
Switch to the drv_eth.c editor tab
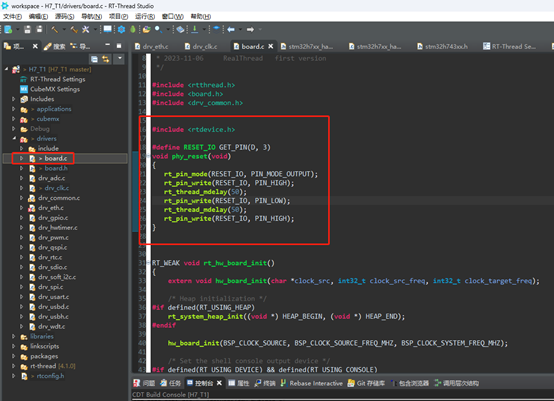pos(152,47)
